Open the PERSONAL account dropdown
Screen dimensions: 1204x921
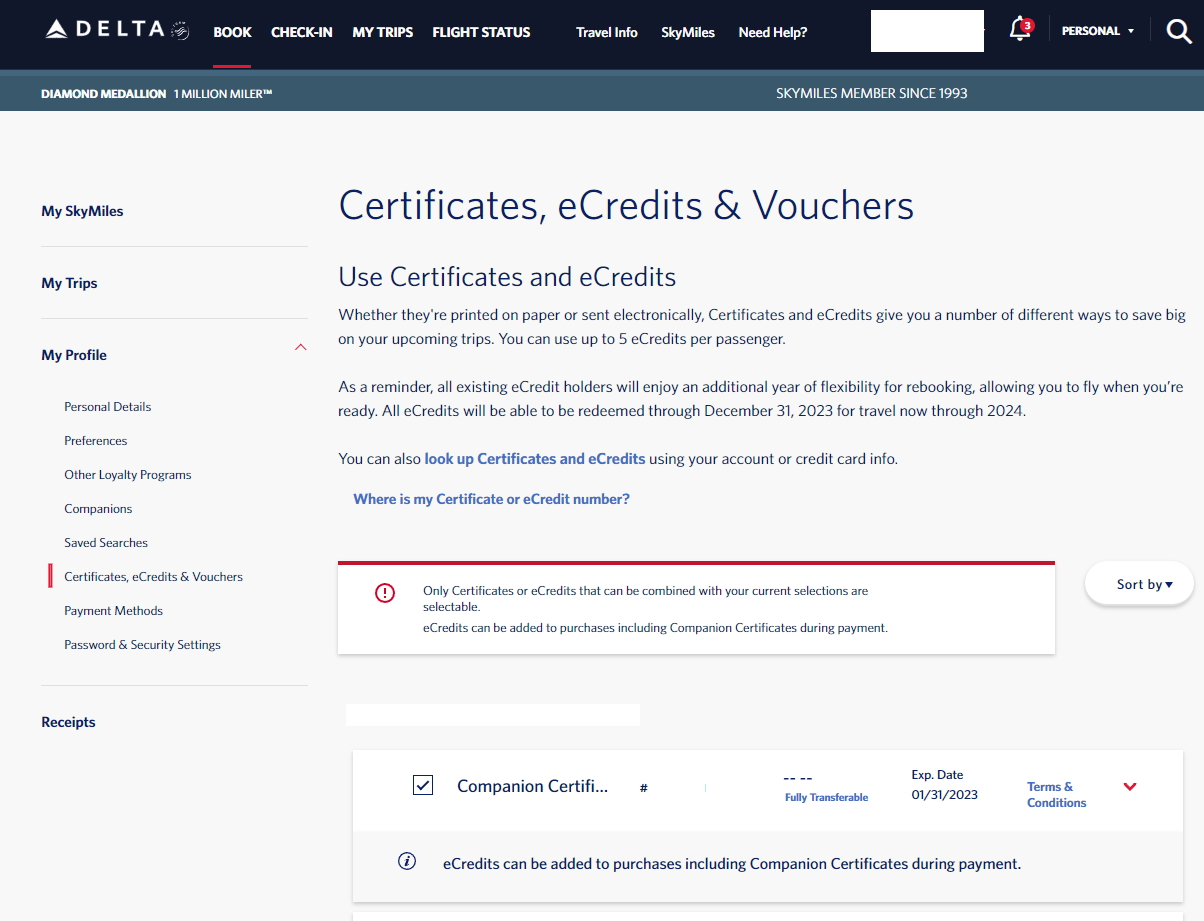(1097, 31)
